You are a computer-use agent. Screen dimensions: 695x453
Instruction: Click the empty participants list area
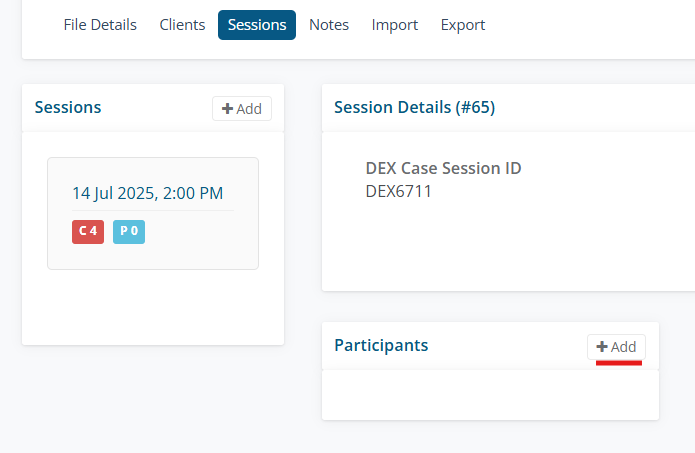pyautogui.click(x=490, y=395)
